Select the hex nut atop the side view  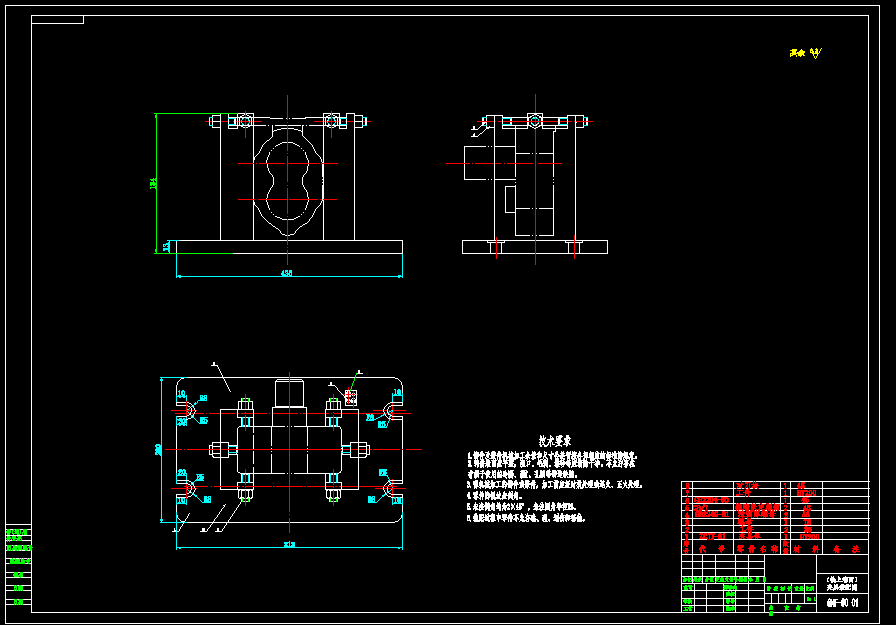[535, 121]
